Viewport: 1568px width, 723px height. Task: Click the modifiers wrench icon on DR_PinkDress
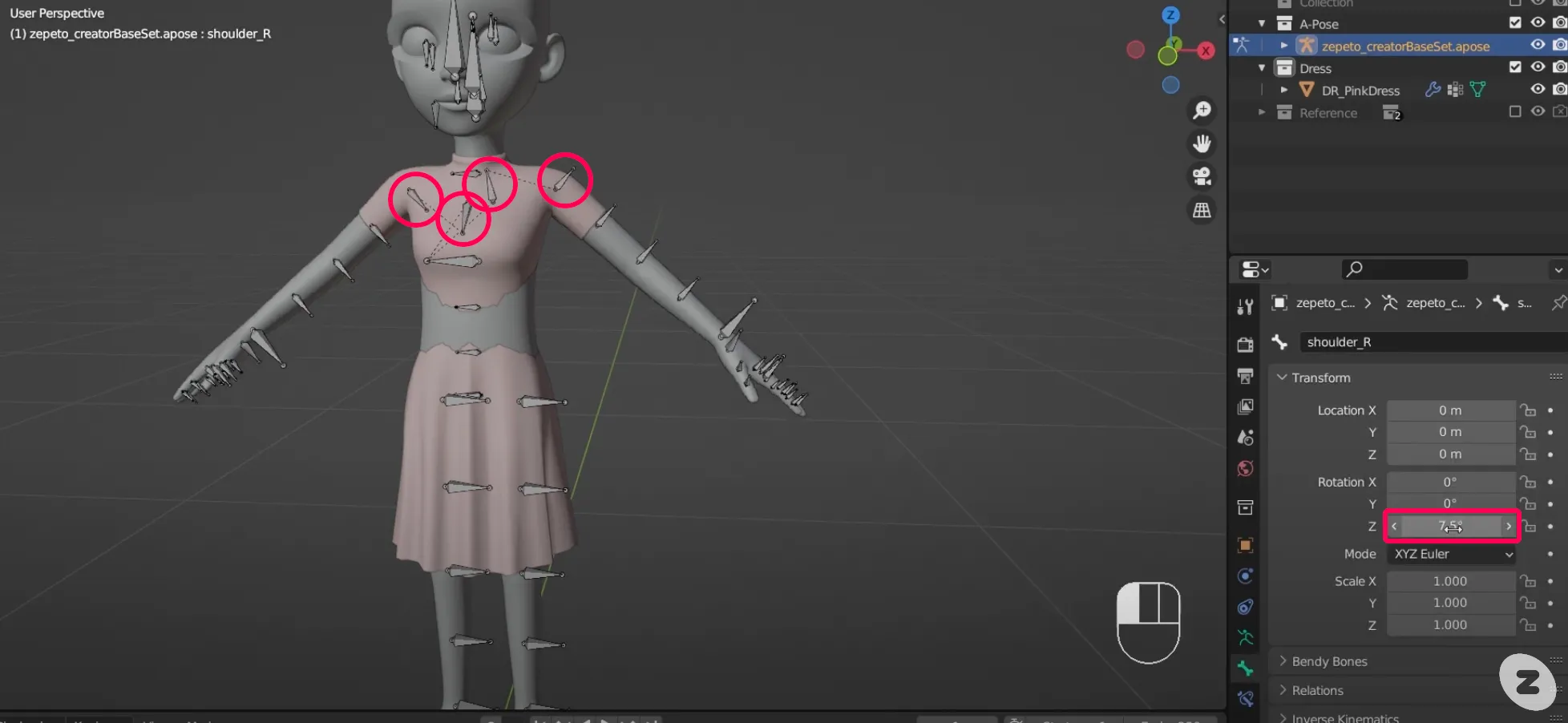coord(1433,90)
